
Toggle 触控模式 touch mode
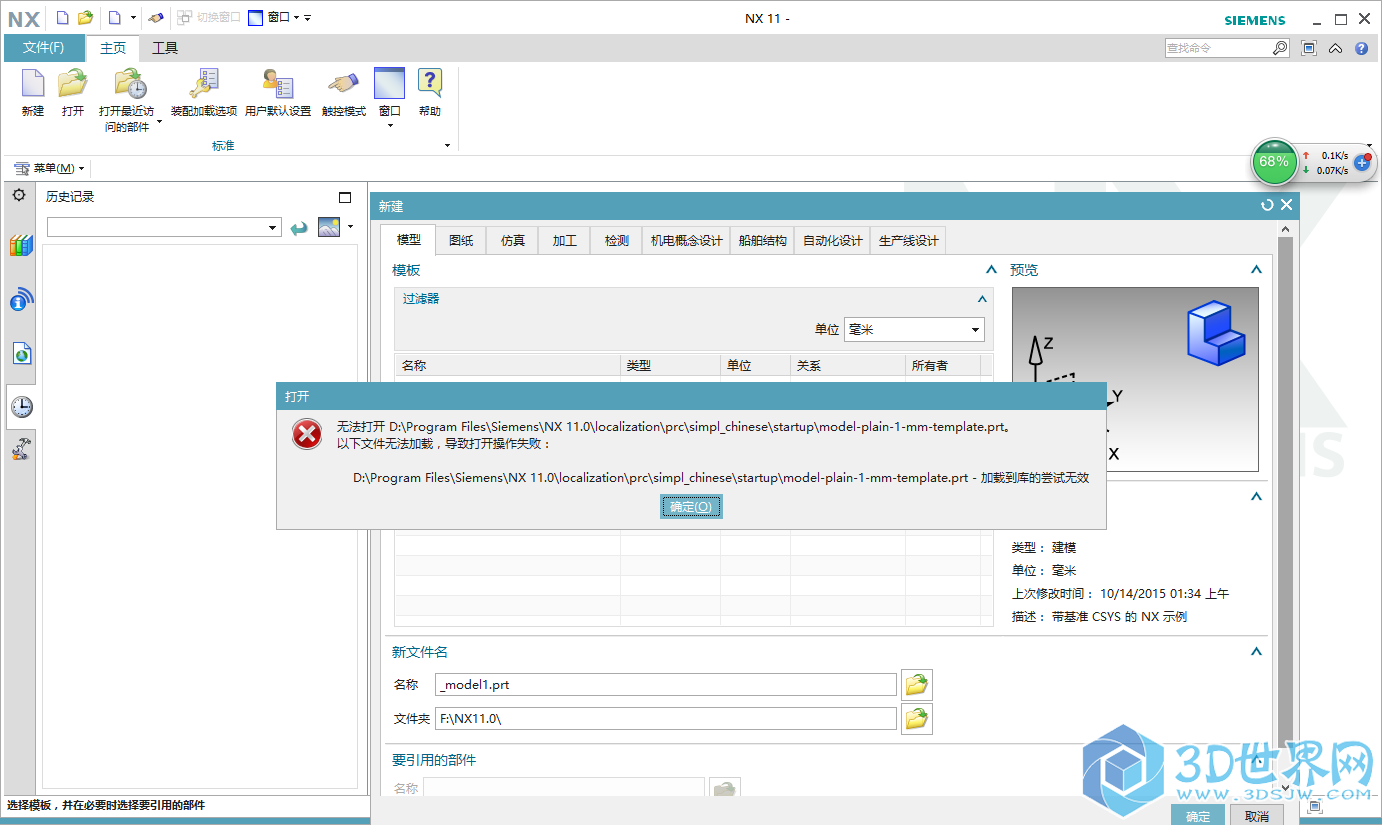(x=344, y=84)
